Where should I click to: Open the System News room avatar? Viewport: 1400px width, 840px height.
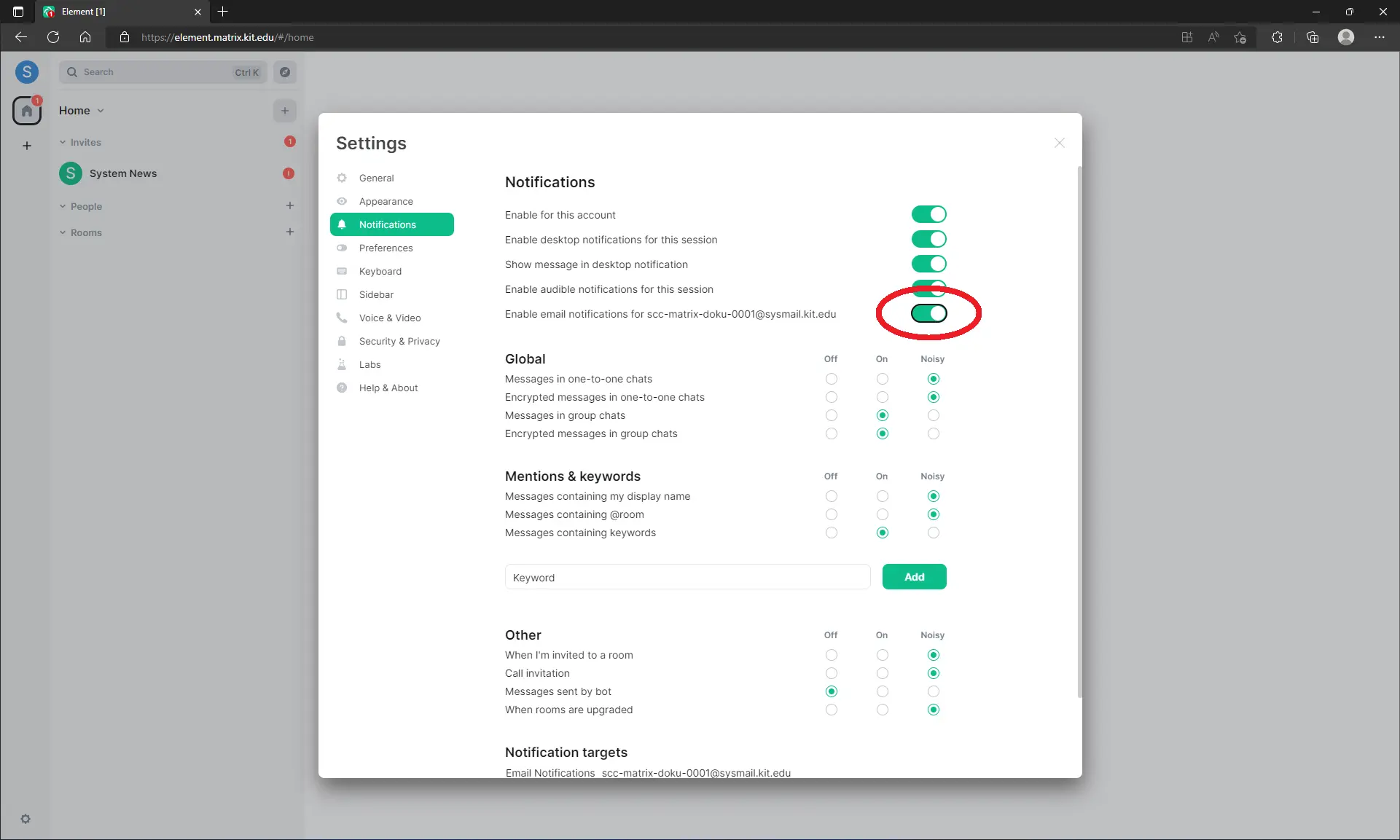(x=70, y=173)
